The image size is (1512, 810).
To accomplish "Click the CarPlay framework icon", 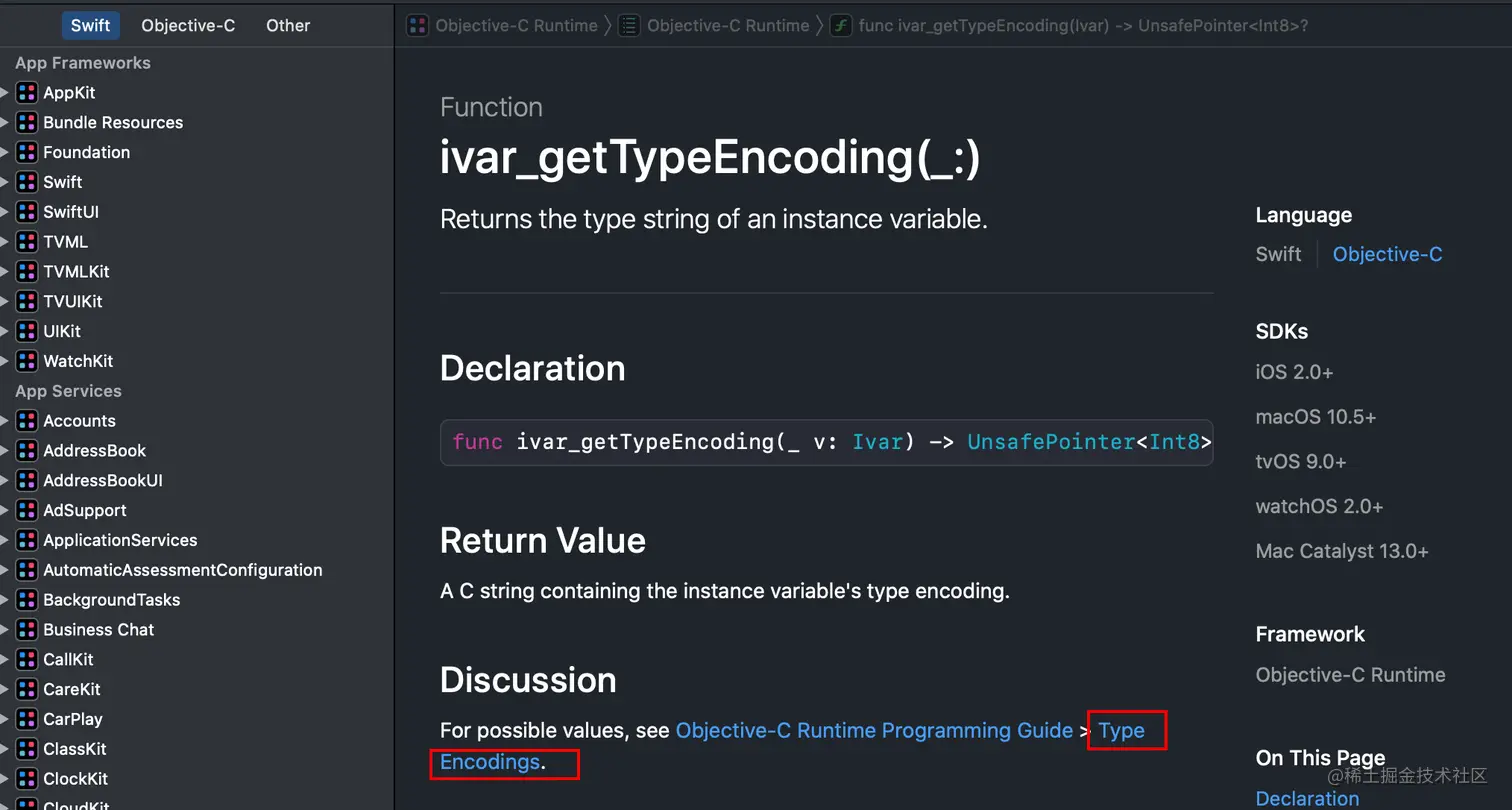I will coord(27,719).
